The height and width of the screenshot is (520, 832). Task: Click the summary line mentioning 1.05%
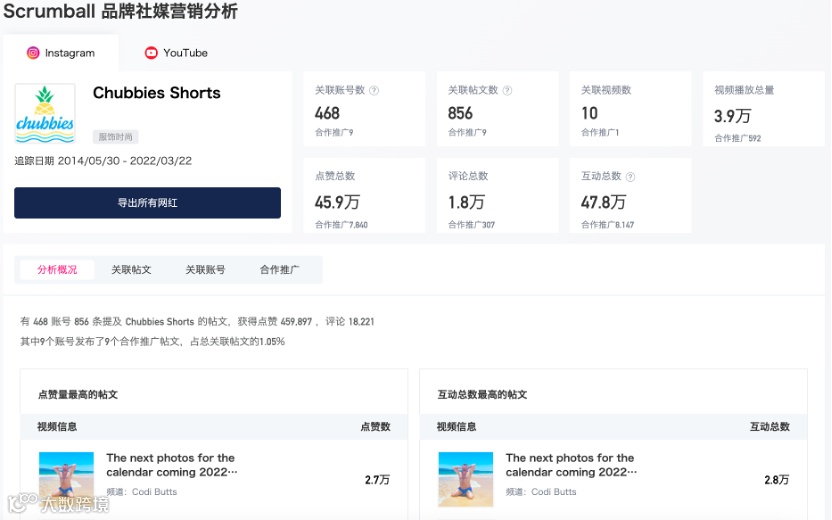pyautogui.click(x=153, y=341)
